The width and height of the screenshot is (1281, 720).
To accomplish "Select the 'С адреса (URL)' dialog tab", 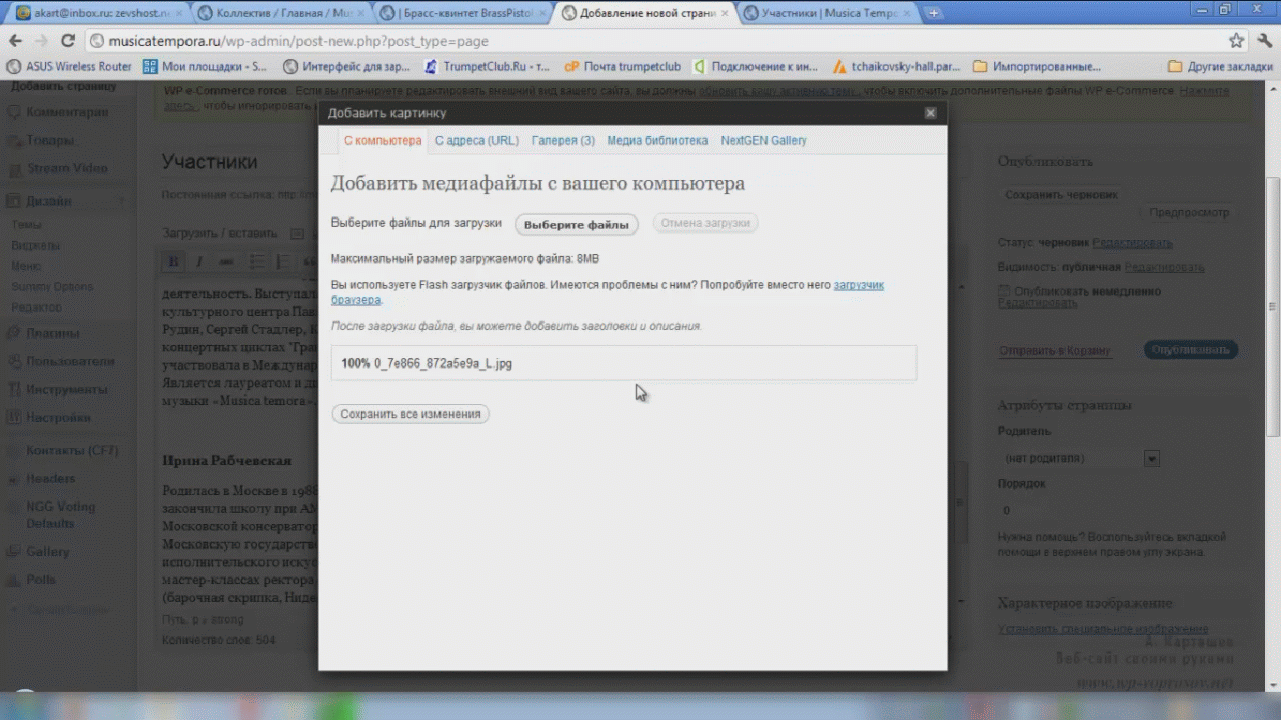I will (x=477, y=141).
